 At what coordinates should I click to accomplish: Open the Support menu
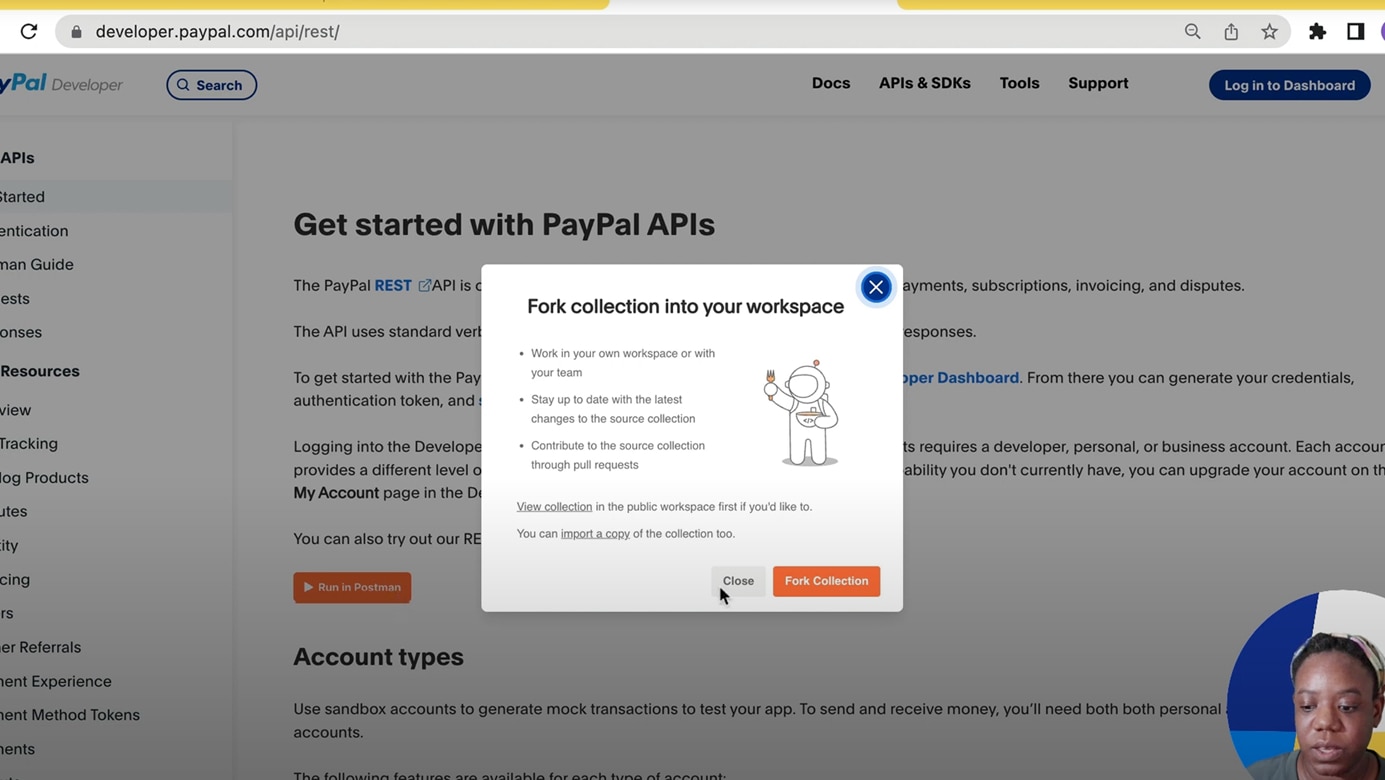point(1098,83)
